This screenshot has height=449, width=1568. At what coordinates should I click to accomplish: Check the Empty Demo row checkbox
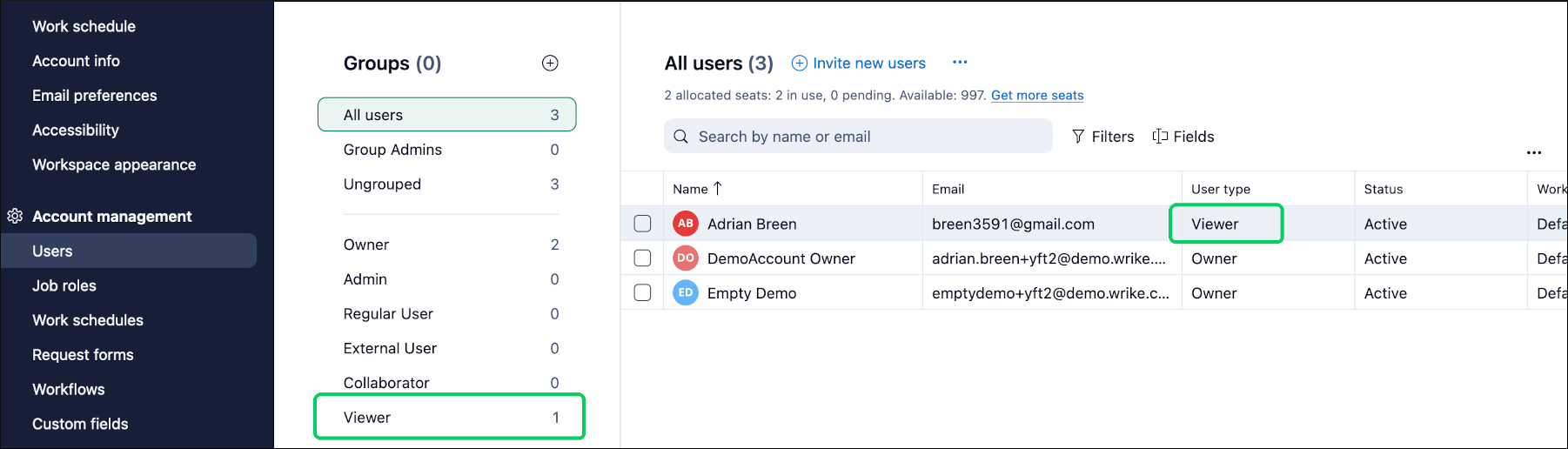642,293
